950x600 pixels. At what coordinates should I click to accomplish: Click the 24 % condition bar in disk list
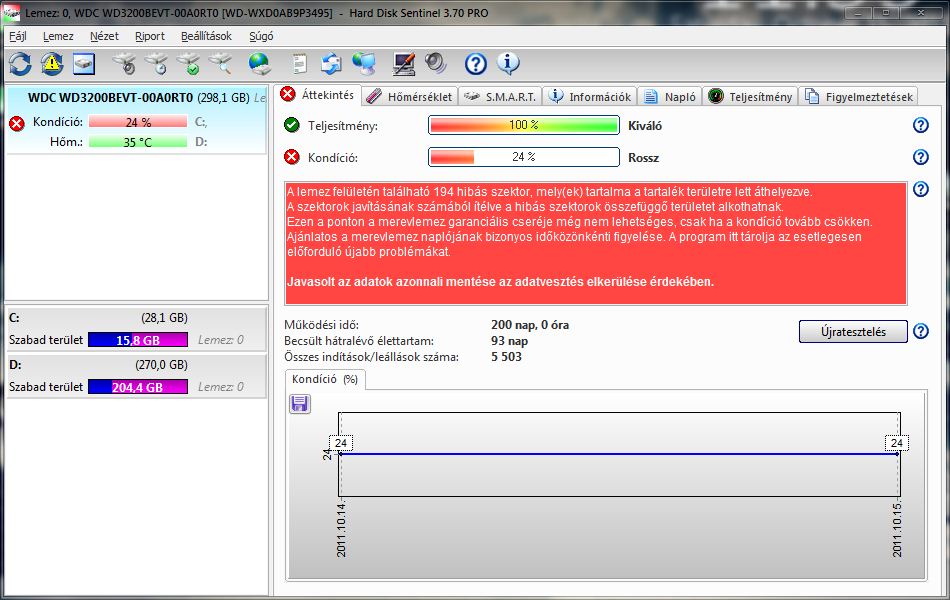[x=138, y=122]
